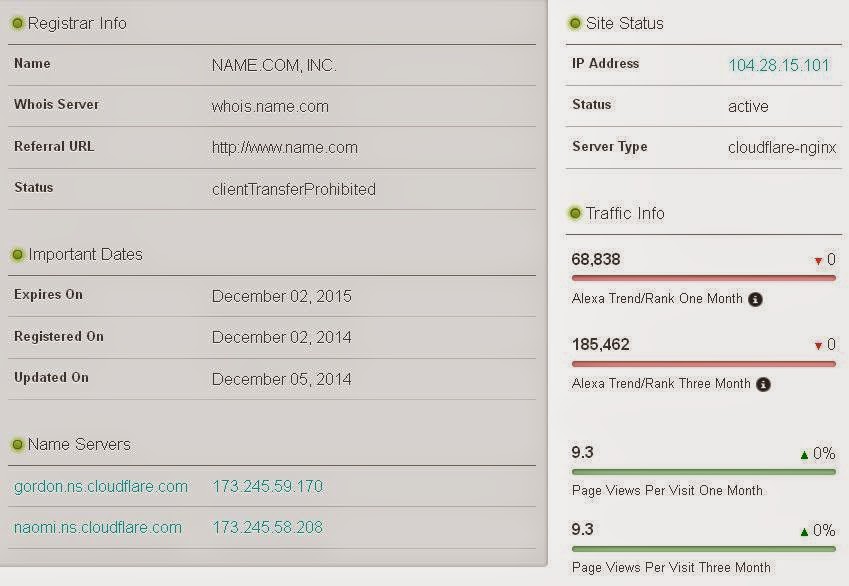Screen dimensions: 849x586
Task: Click the red down arrow beside 185,462 rank
Action: pos(818,346)
